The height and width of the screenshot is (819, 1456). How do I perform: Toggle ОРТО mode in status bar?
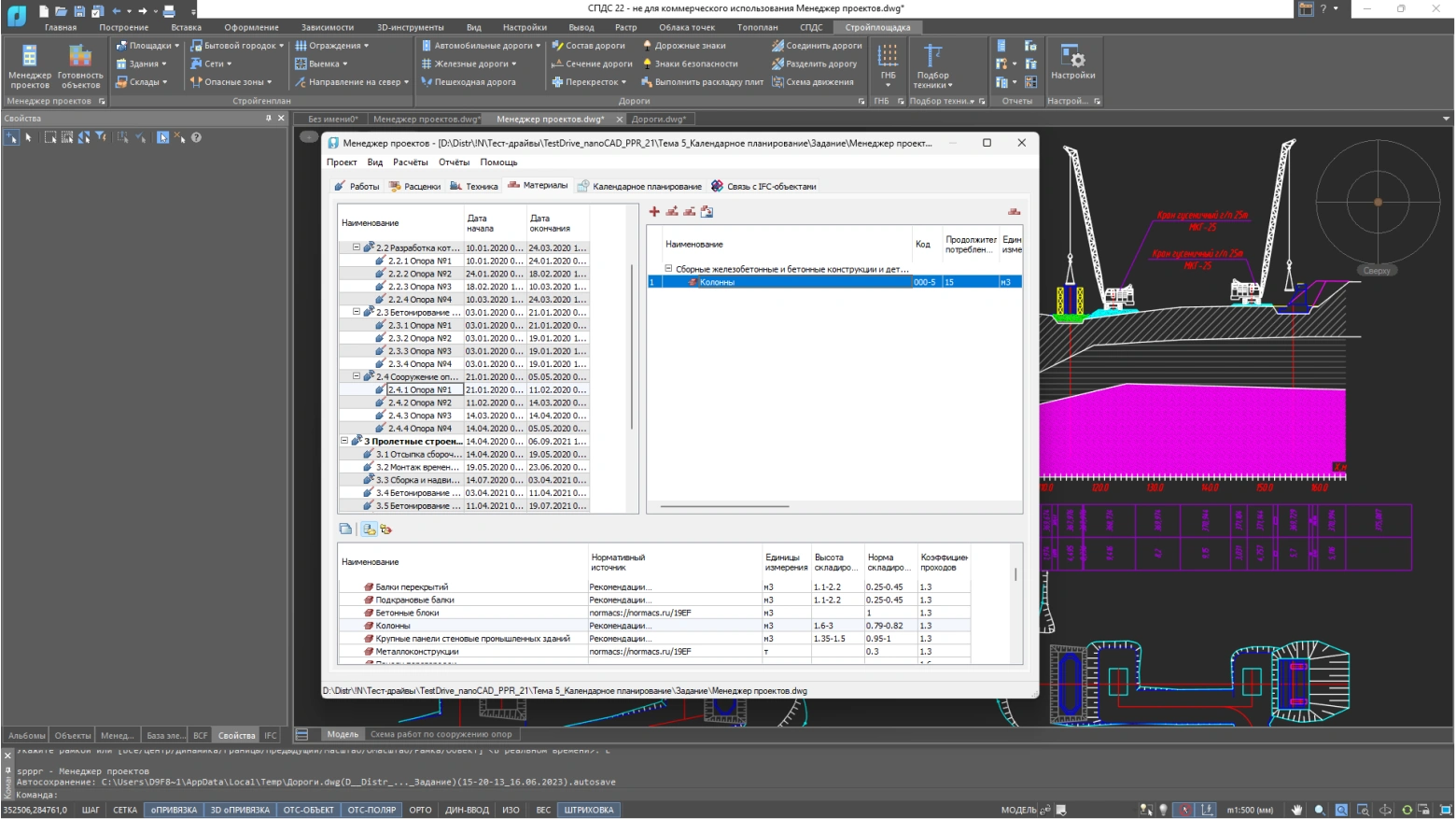pos(420,810)
